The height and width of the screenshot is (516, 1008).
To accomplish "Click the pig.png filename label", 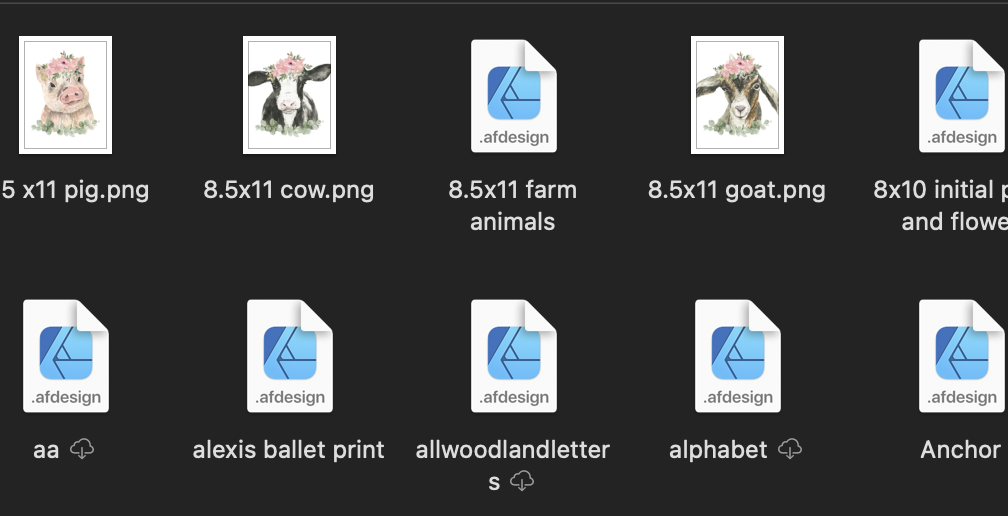I will (x=75, y=190).
